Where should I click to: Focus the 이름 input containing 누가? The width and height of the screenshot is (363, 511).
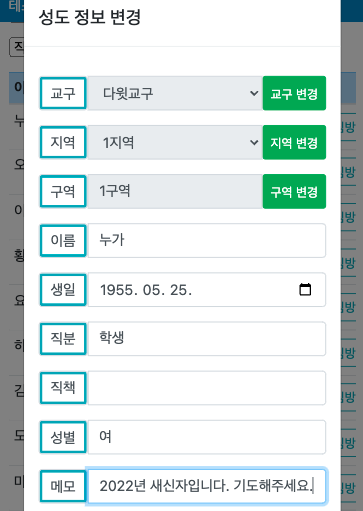[x=206, y=240]
